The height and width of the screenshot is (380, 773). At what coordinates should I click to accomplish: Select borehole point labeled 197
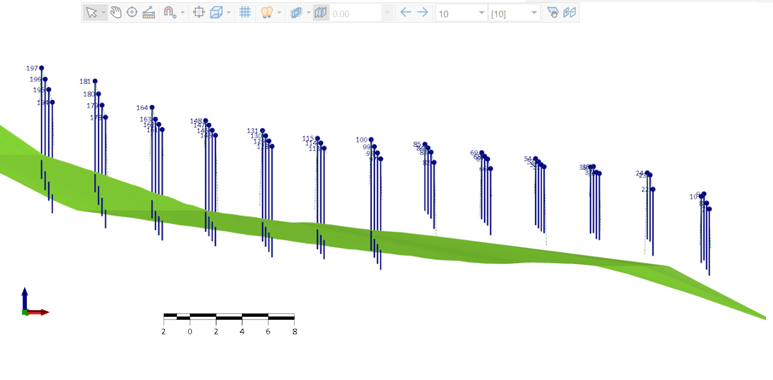pos(41,68)
